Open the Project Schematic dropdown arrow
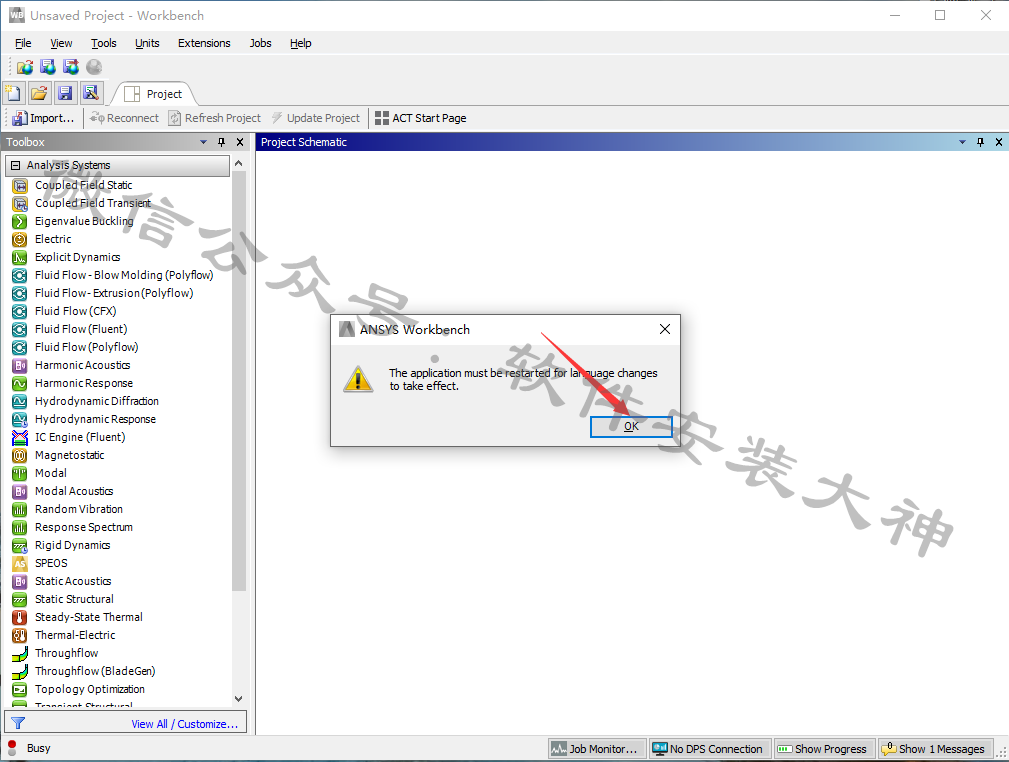Viewport: 1009px width, 762px height. click(x=962, y=142)
